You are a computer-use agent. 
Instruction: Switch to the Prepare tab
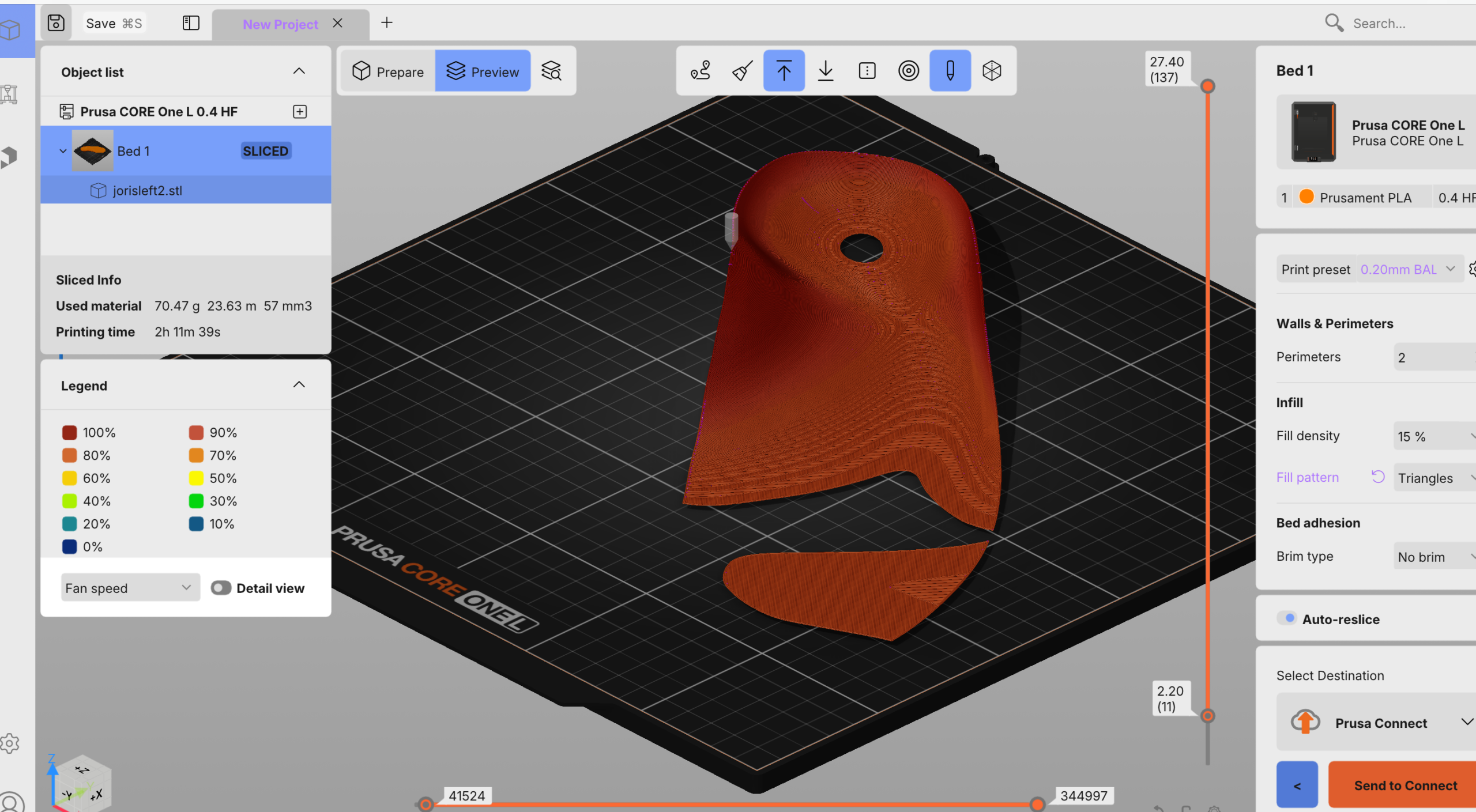(388, 71)
